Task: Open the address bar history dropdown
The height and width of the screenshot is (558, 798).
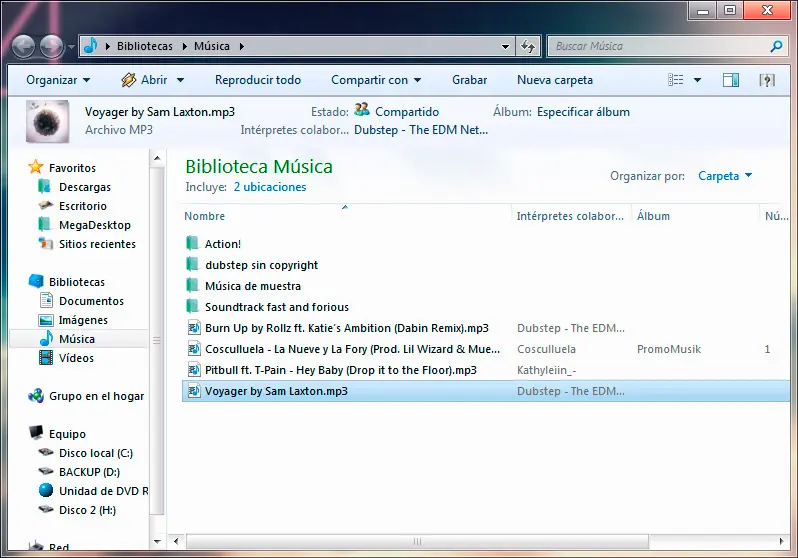Action: coord(505,46)
